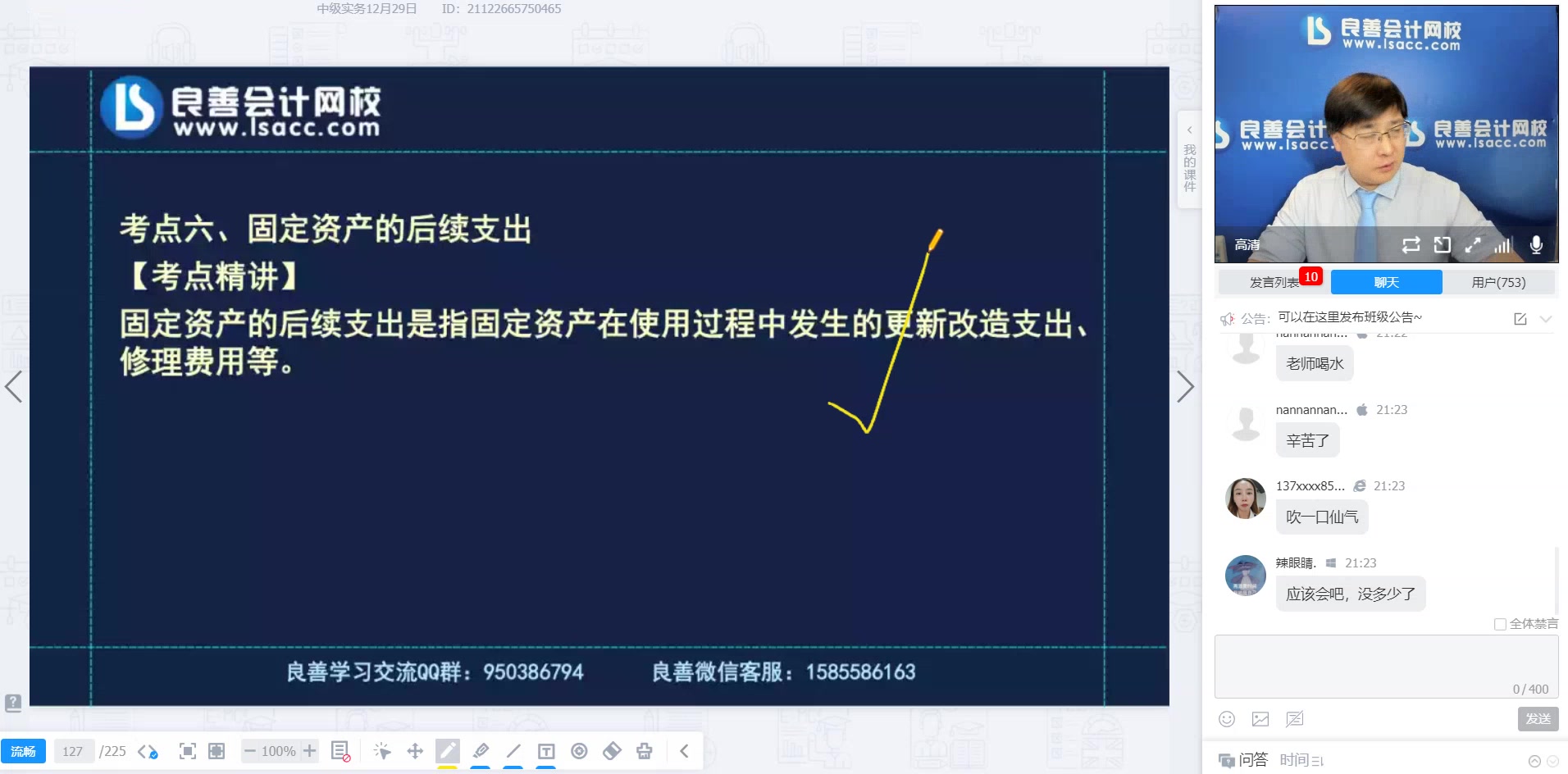Expand Q&A panel with up arrow
Image resolution: width=1568 pixels, height=774 pixels.
pyautogui.click(x=1534, y=761)
